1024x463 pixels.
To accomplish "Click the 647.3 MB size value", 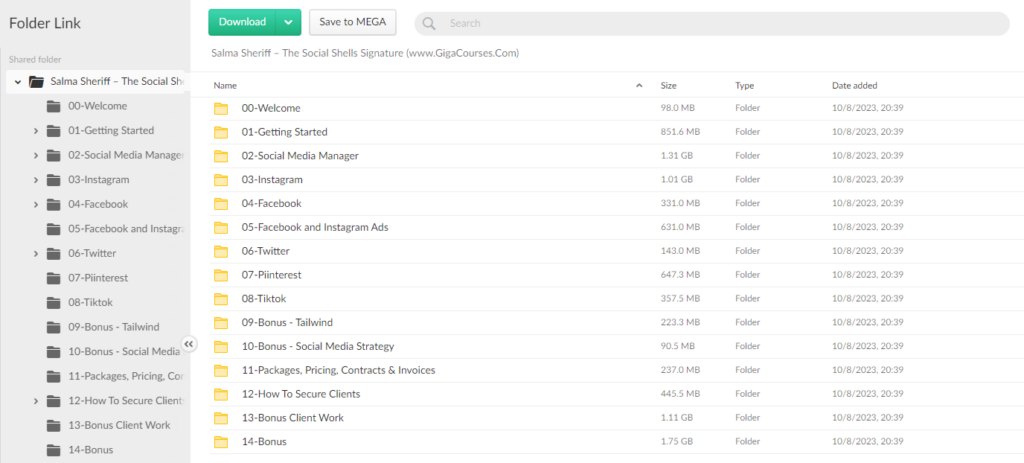I will click(x=680, y=275).
